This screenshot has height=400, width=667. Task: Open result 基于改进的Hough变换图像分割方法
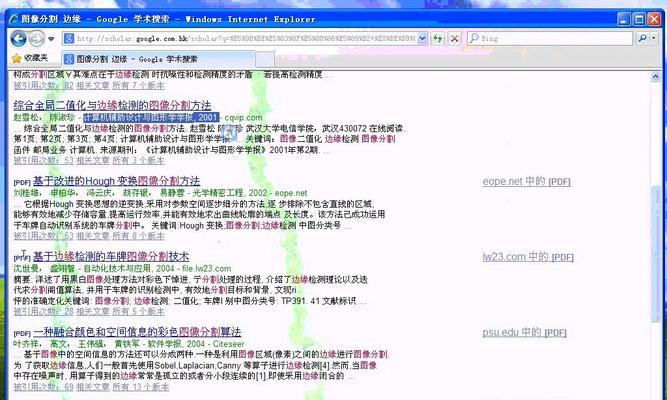coord(117,181)
